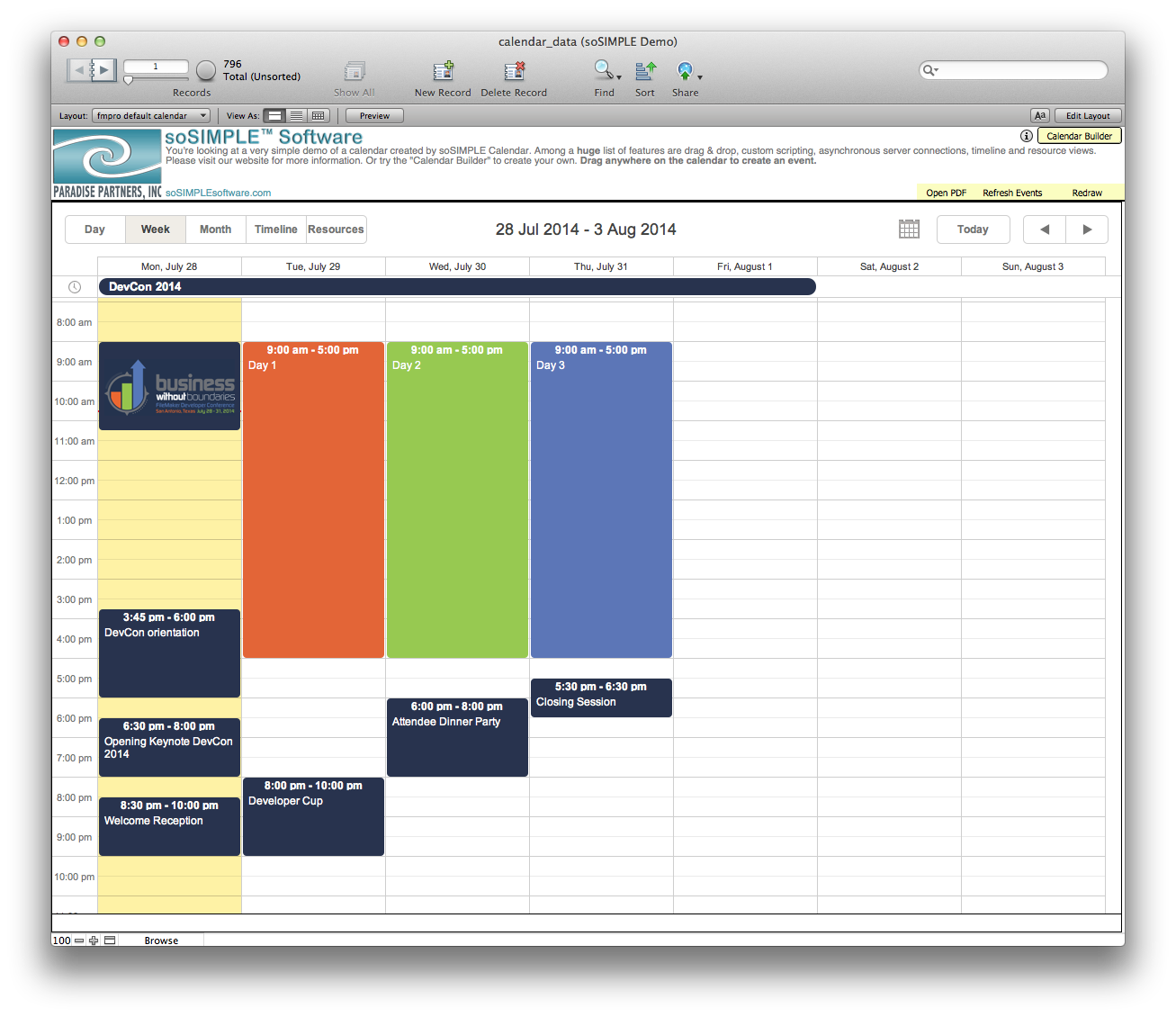
Task: Click the Delete Record icon
Action: click(x=514, y=71)
